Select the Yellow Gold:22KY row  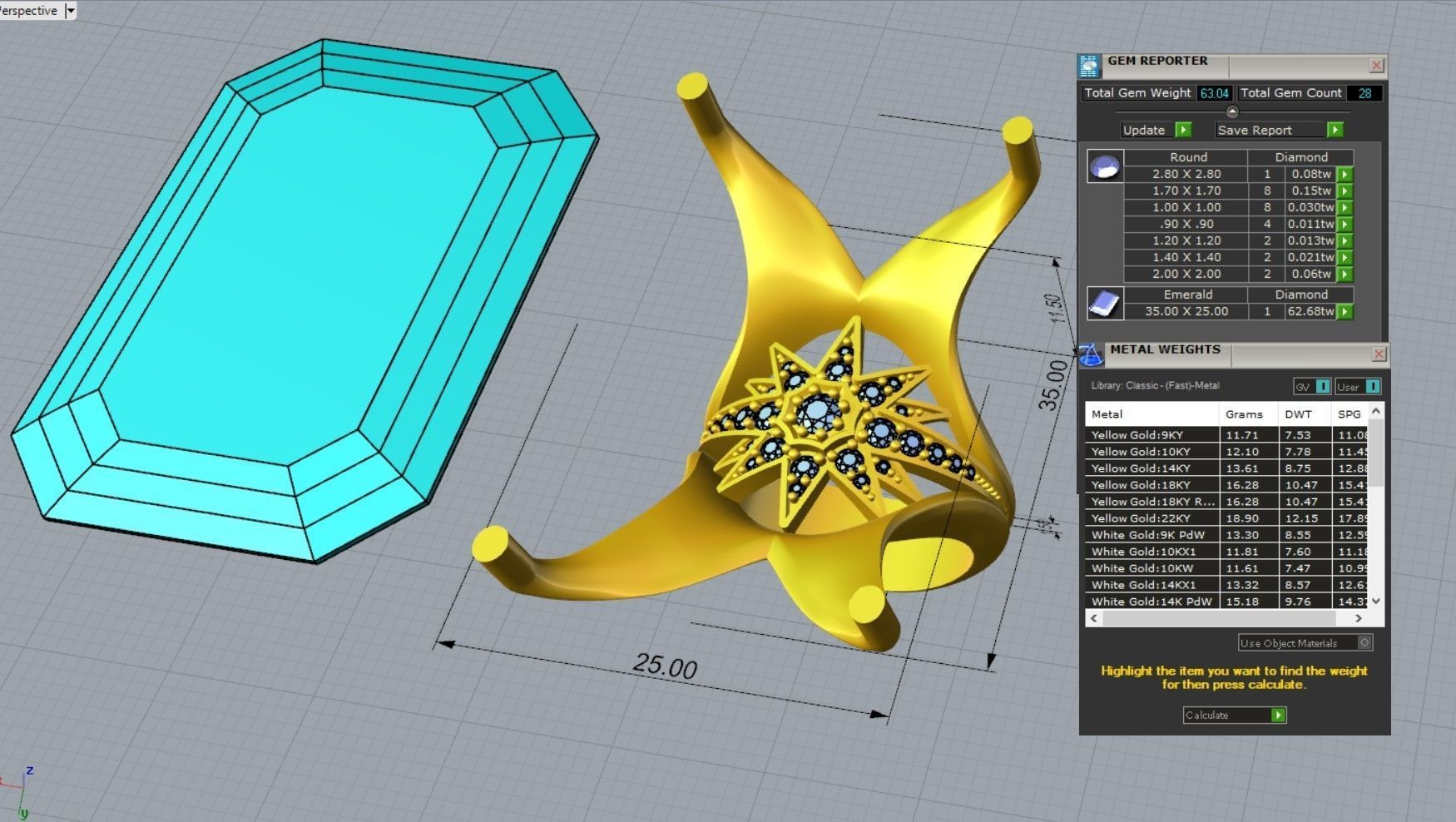click(x=1226, y=517)
